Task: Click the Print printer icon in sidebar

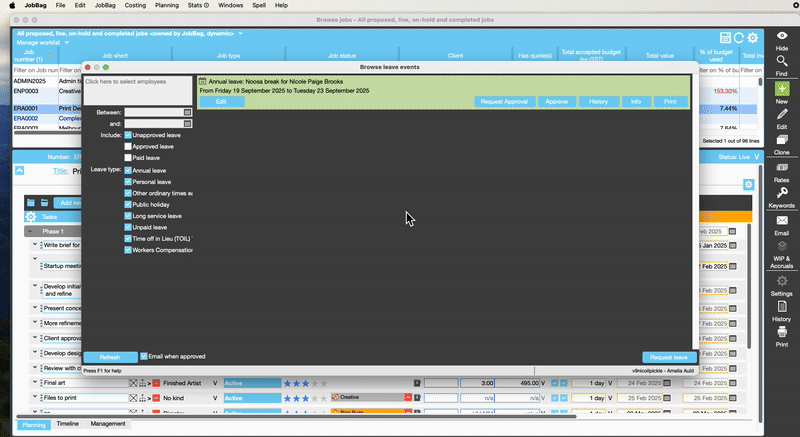Action: point(782,332)
